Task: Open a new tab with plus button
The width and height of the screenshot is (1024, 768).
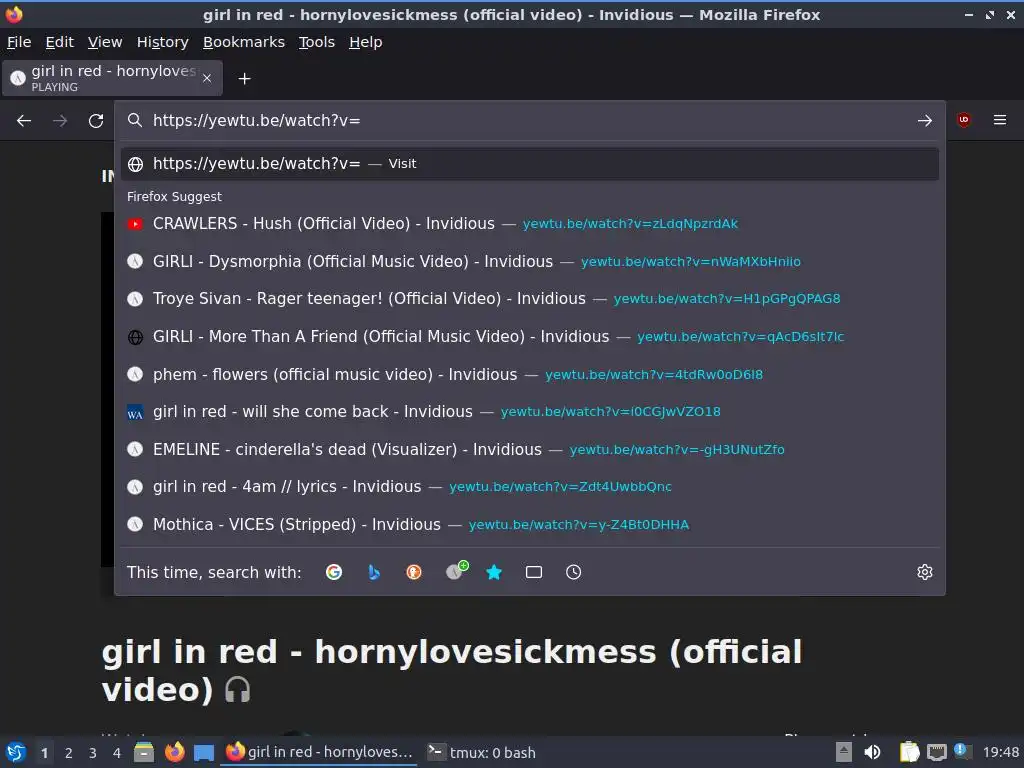Action: point(244,79)
